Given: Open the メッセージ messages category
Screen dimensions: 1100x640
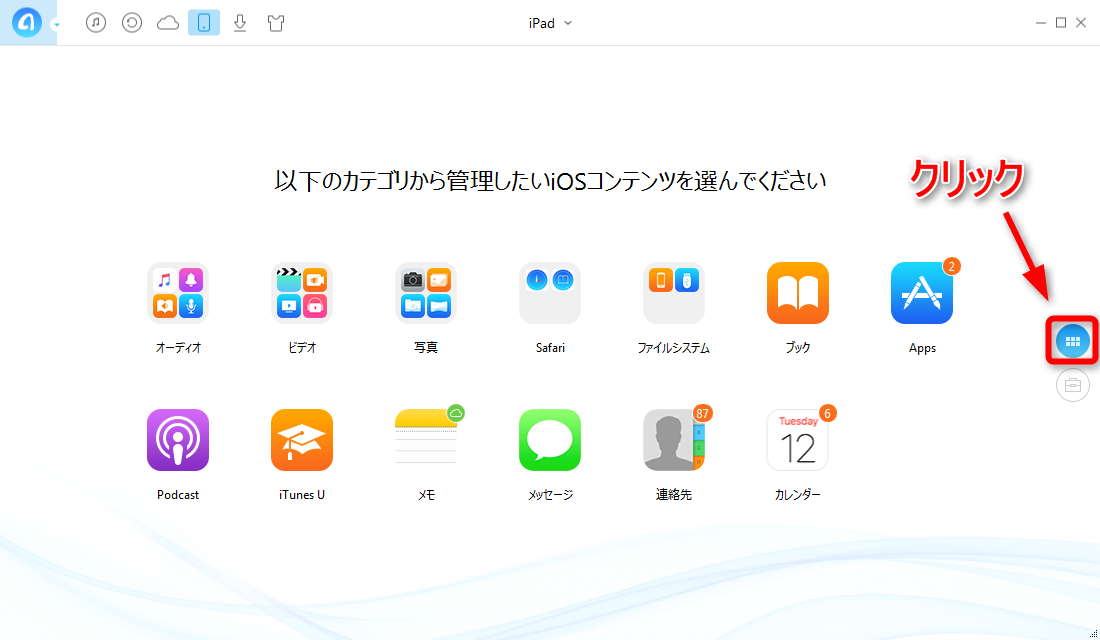Looking at the screenshot, I should click(550, 440).
